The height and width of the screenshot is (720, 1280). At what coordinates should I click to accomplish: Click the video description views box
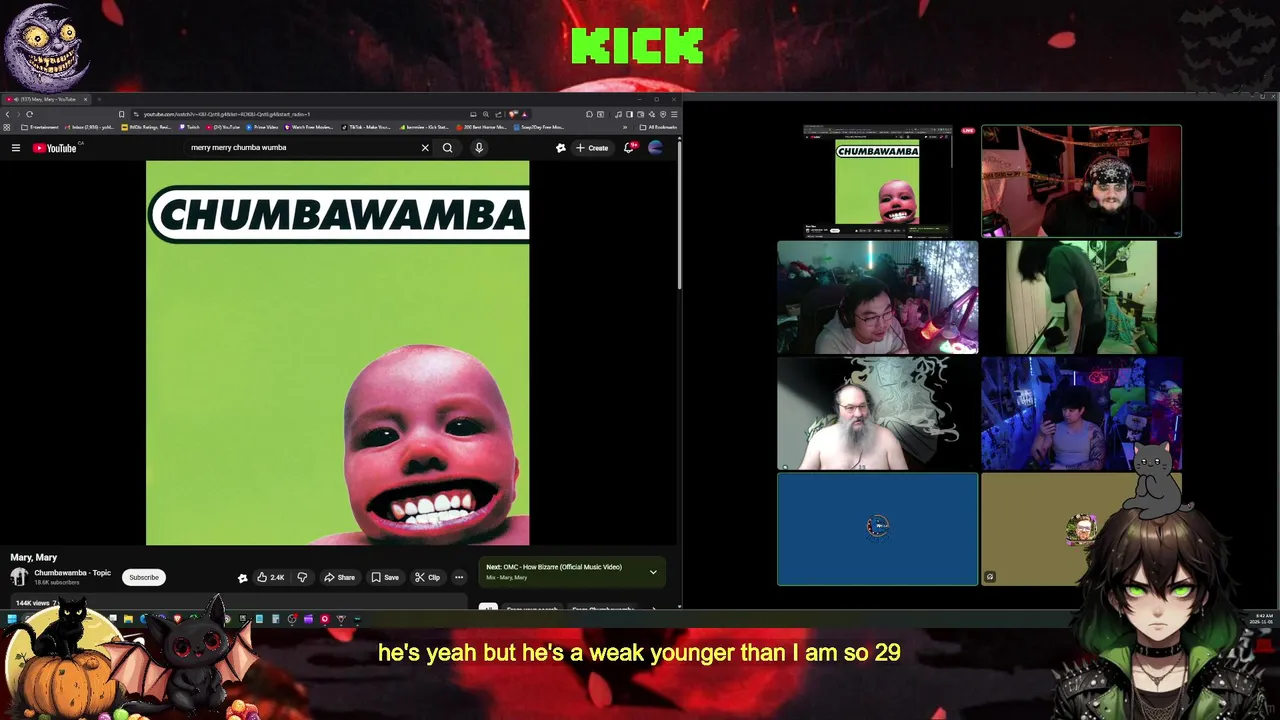click(x=238, y=603)
